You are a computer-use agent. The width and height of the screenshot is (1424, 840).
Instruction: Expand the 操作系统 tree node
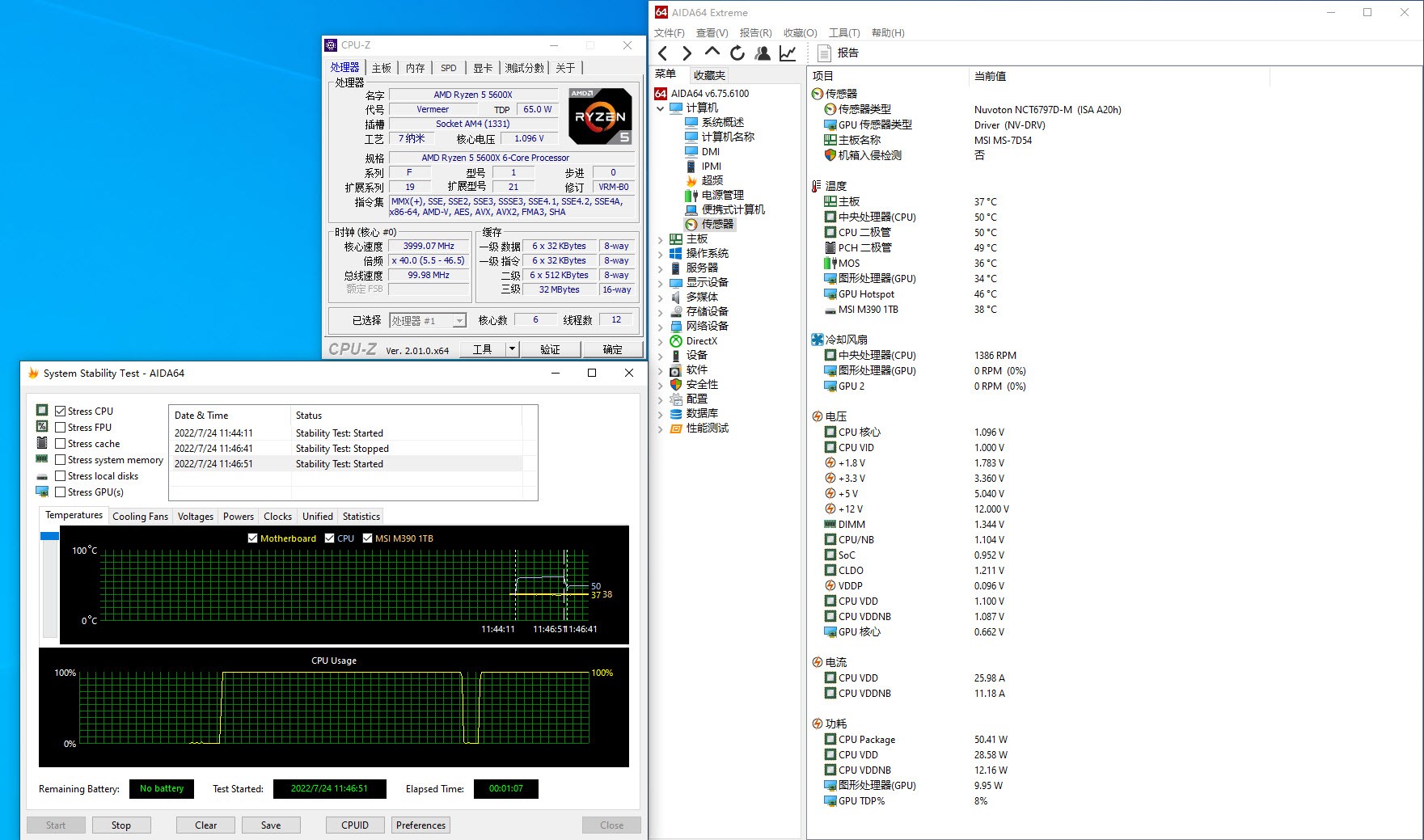[661, 254]
